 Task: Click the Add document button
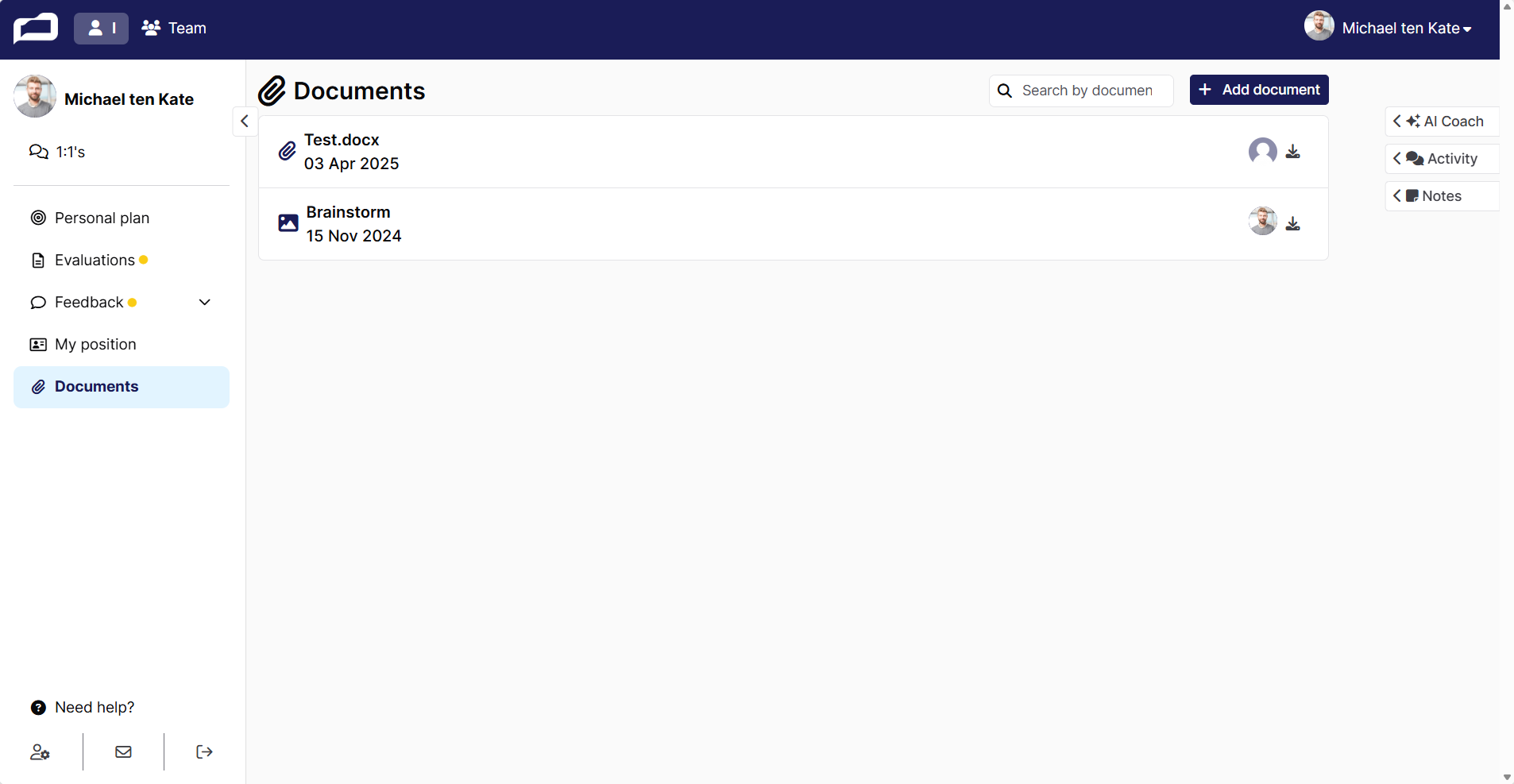point(1259,90)
